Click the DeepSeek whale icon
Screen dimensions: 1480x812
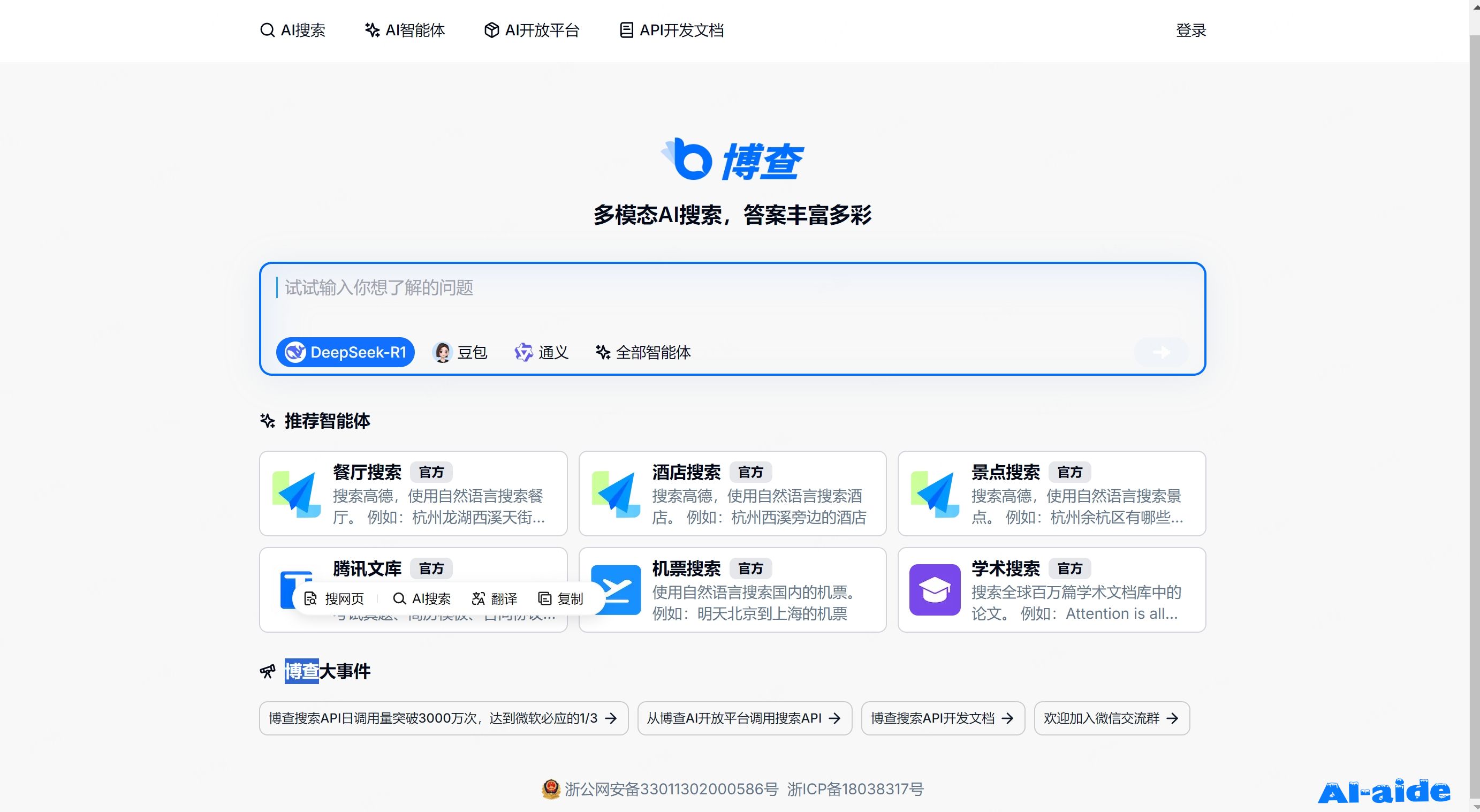pos(295,352)
